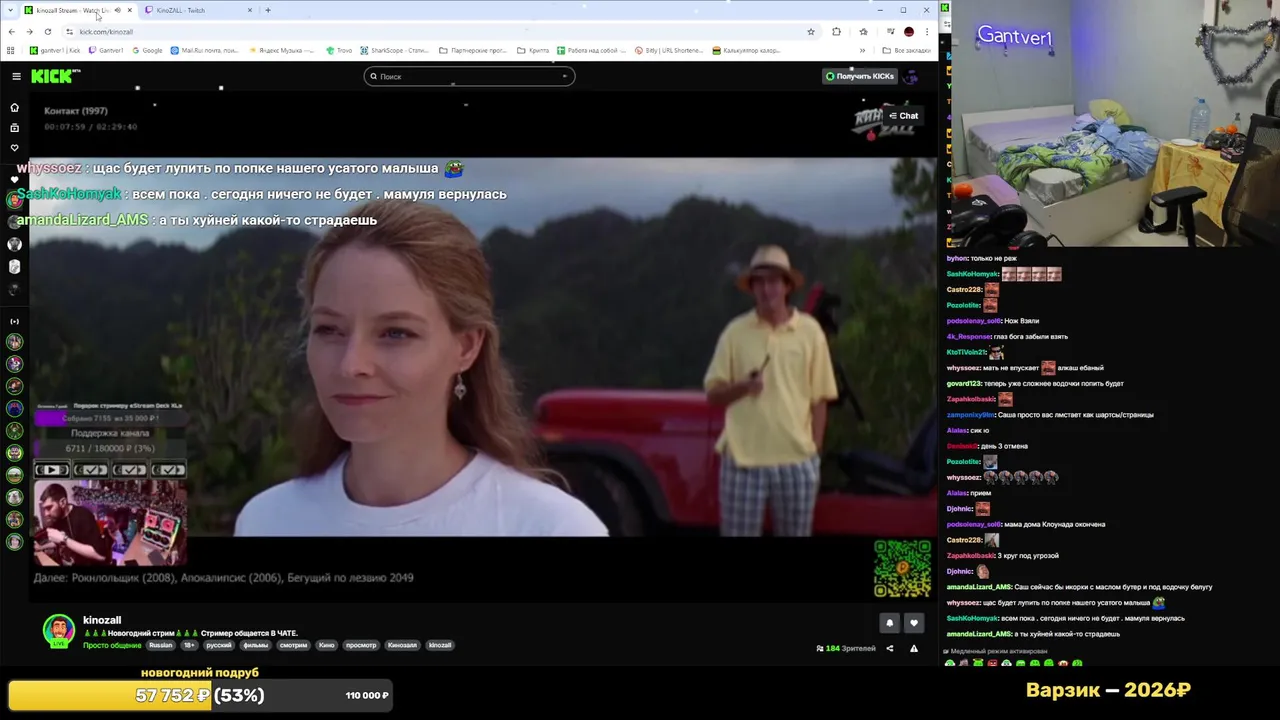This screenshot has width=1280, height=720.
Task: Open whyssoez username in chat overlay
Action: [49, 168]
